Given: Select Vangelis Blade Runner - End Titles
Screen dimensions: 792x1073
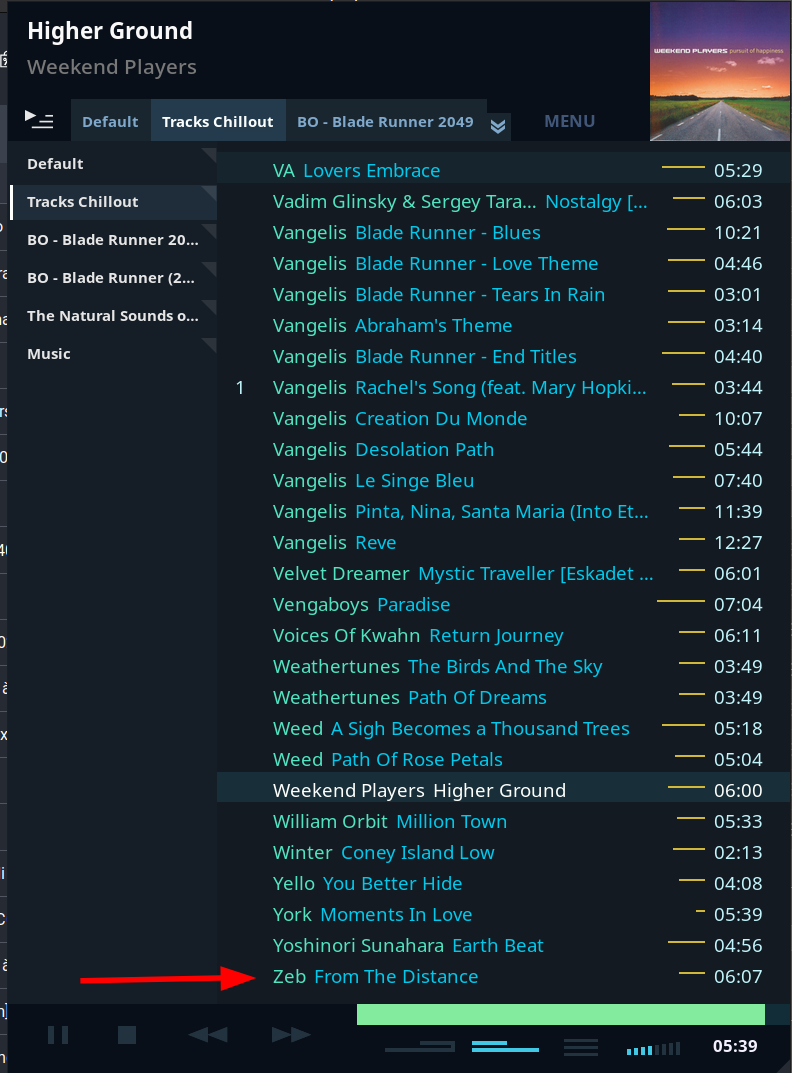Looking at the screenshot, I should click(503, 357).
